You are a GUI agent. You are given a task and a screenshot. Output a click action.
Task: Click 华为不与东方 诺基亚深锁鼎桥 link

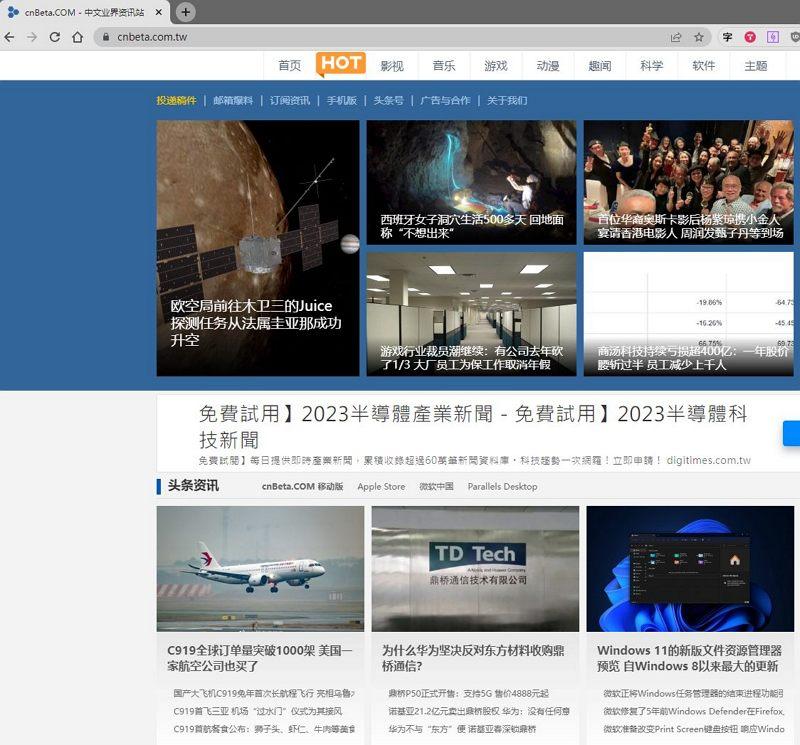462,729
